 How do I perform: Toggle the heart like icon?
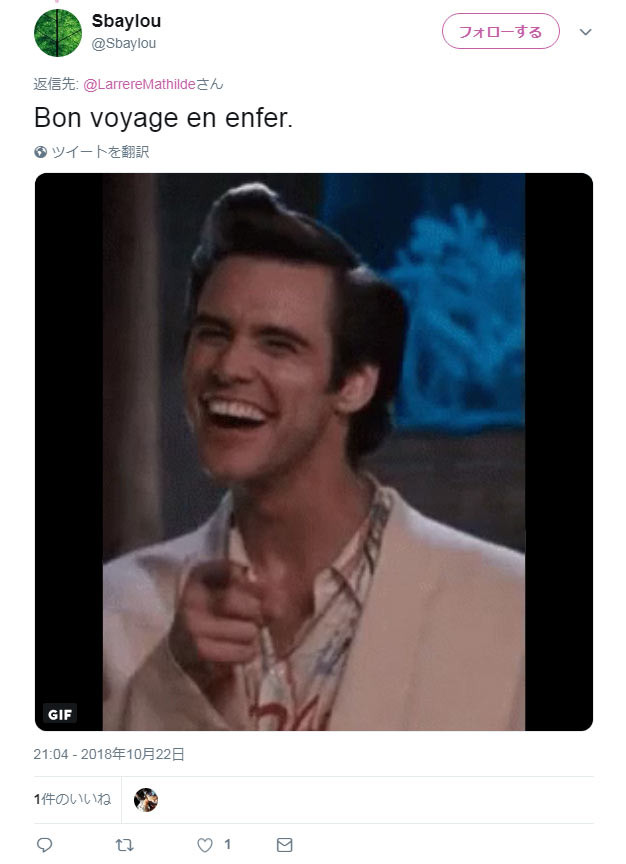click(x=205, y=845)
